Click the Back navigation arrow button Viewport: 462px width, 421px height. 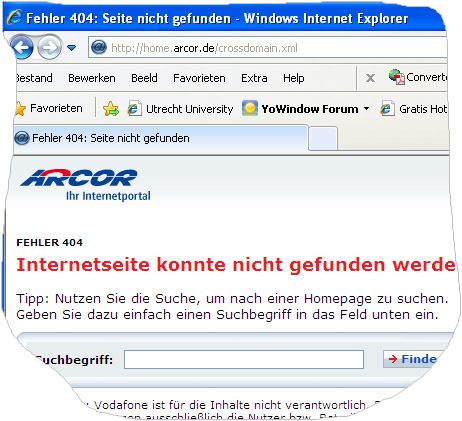(x=22, y=48)
